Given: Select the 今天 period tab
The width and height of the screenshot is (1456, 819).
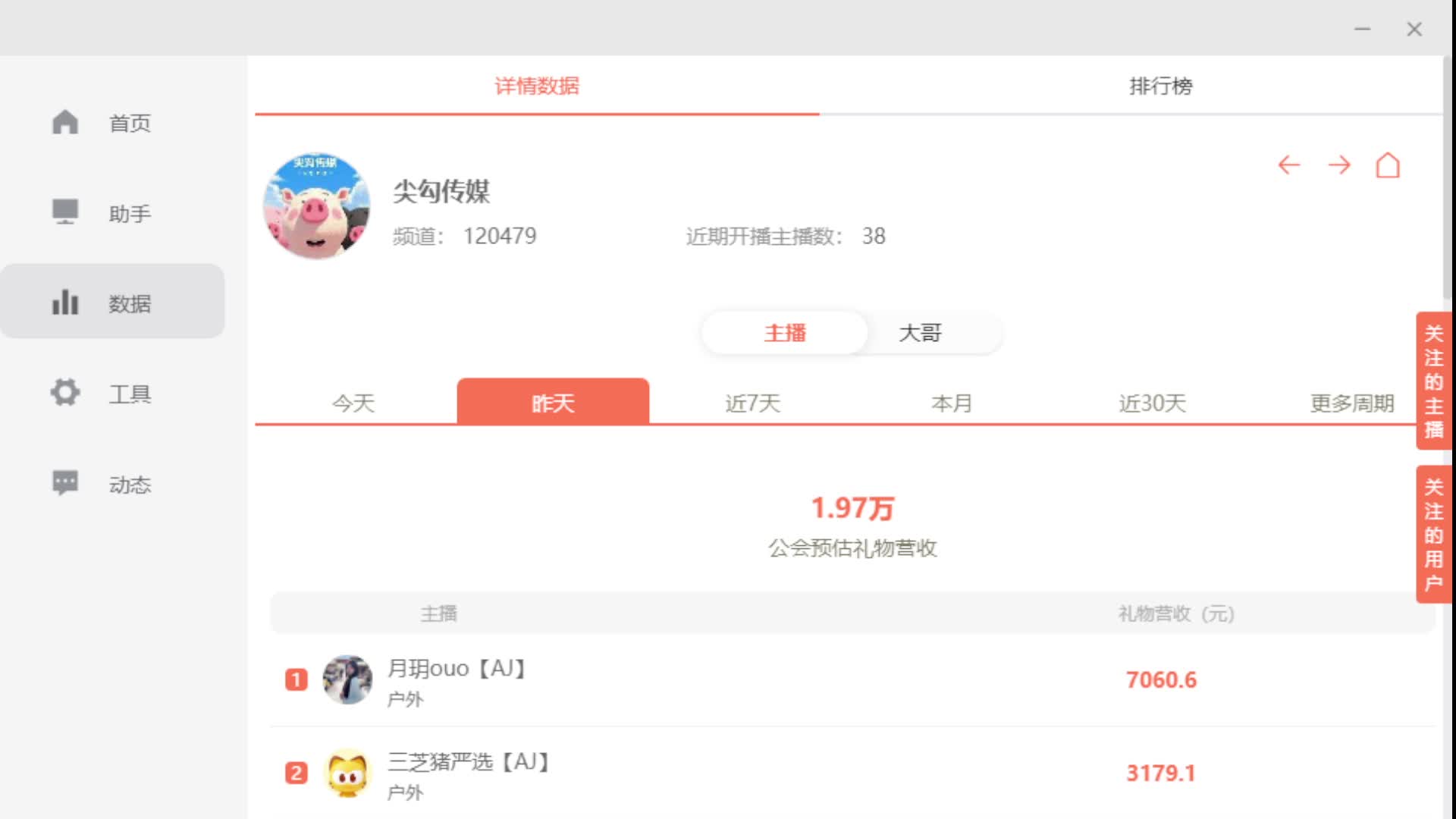Looking at the screenshot, I should click(x=353, y=403).
